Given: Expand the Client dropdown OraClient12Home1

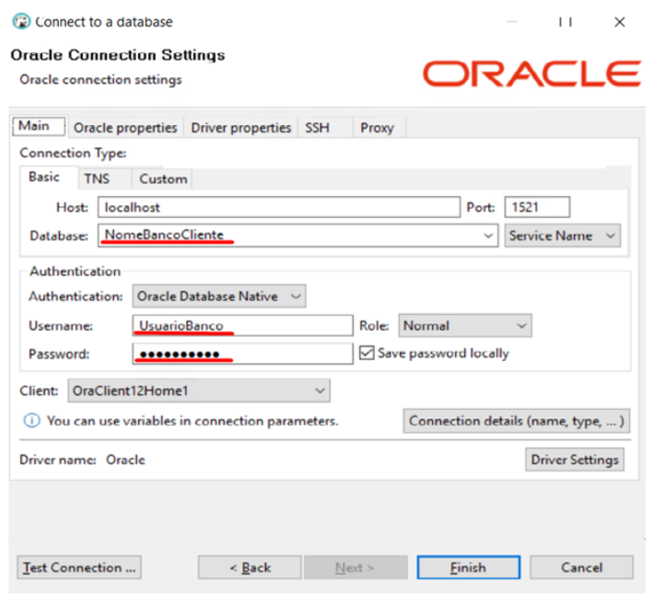Looking at the screenshot, I should (199, 391).
